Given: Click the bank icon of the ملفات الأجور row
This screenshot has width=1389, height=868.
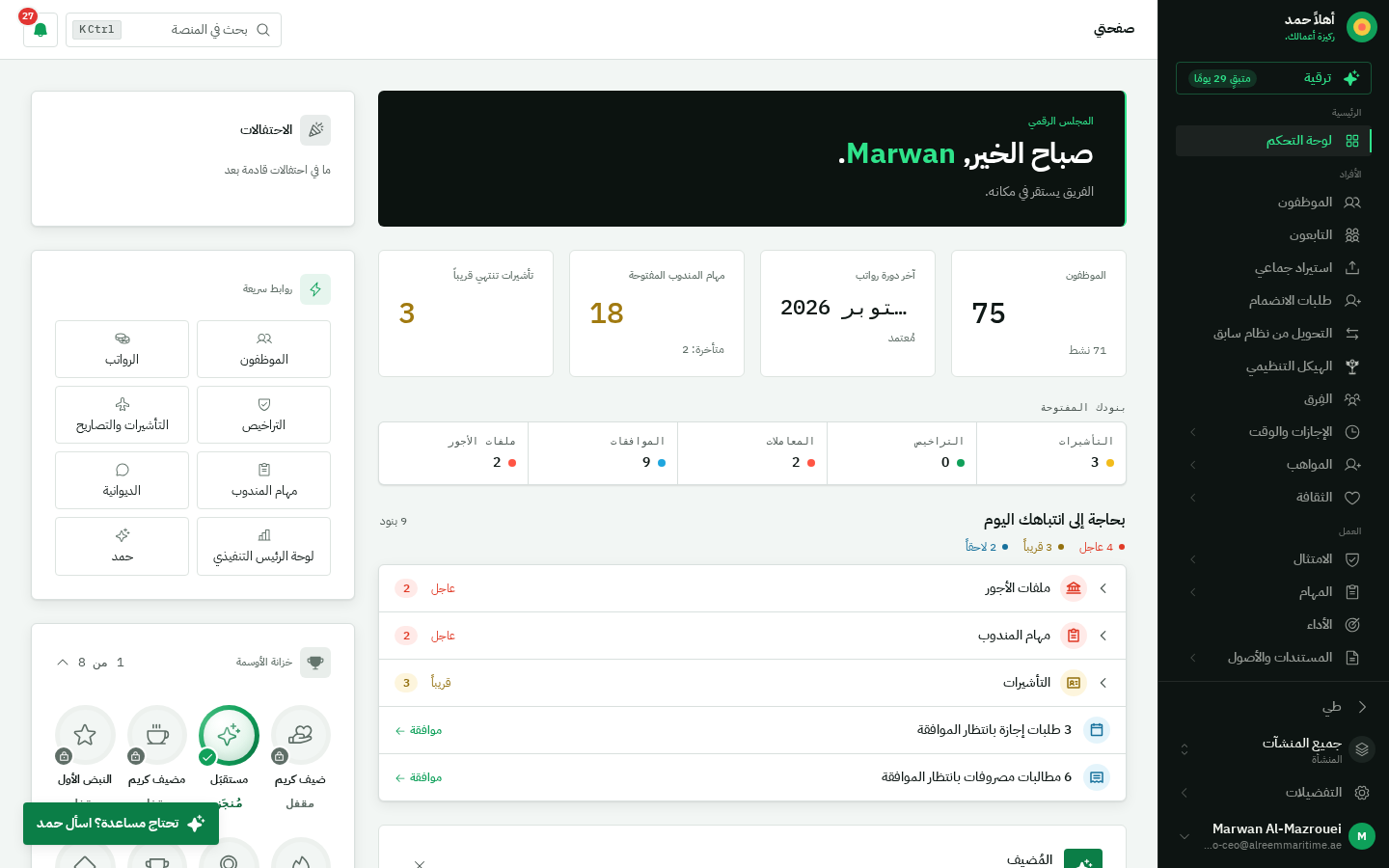Looking at the screenshot, I should 1074,588.
